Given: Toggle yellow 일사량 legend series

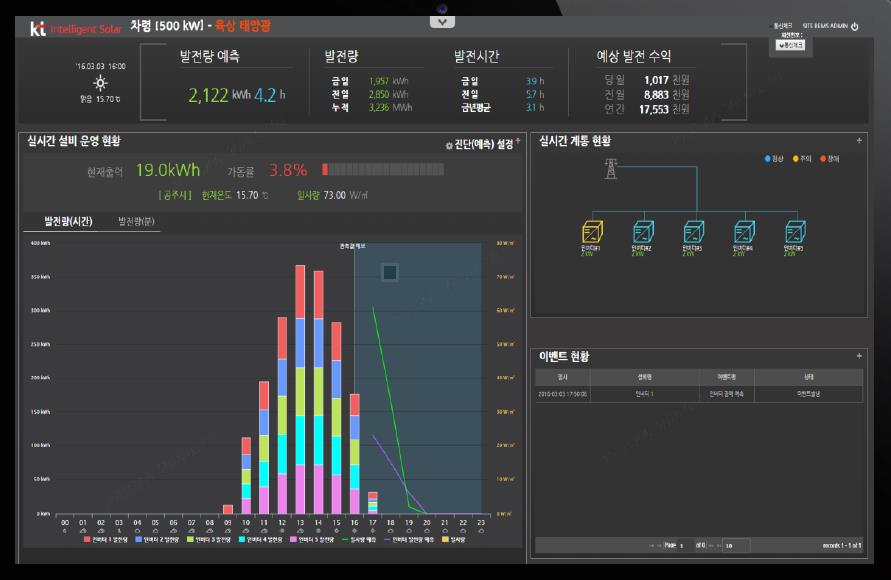Looking at the screenshot, I should click(x=454, y=539).
